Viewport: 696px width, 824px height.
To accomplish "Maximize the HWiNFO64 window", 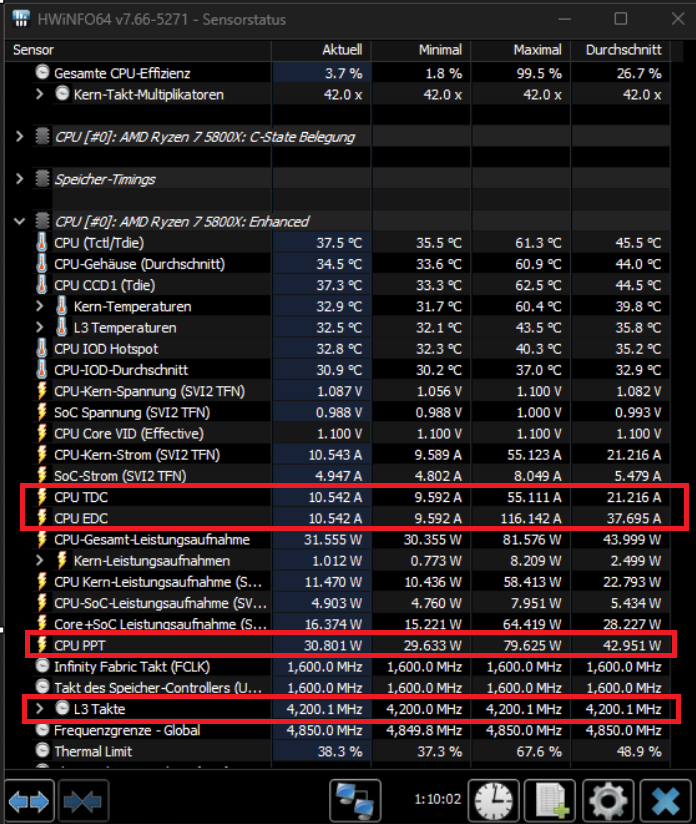I will pyautogui.click(x=621, y=19).
